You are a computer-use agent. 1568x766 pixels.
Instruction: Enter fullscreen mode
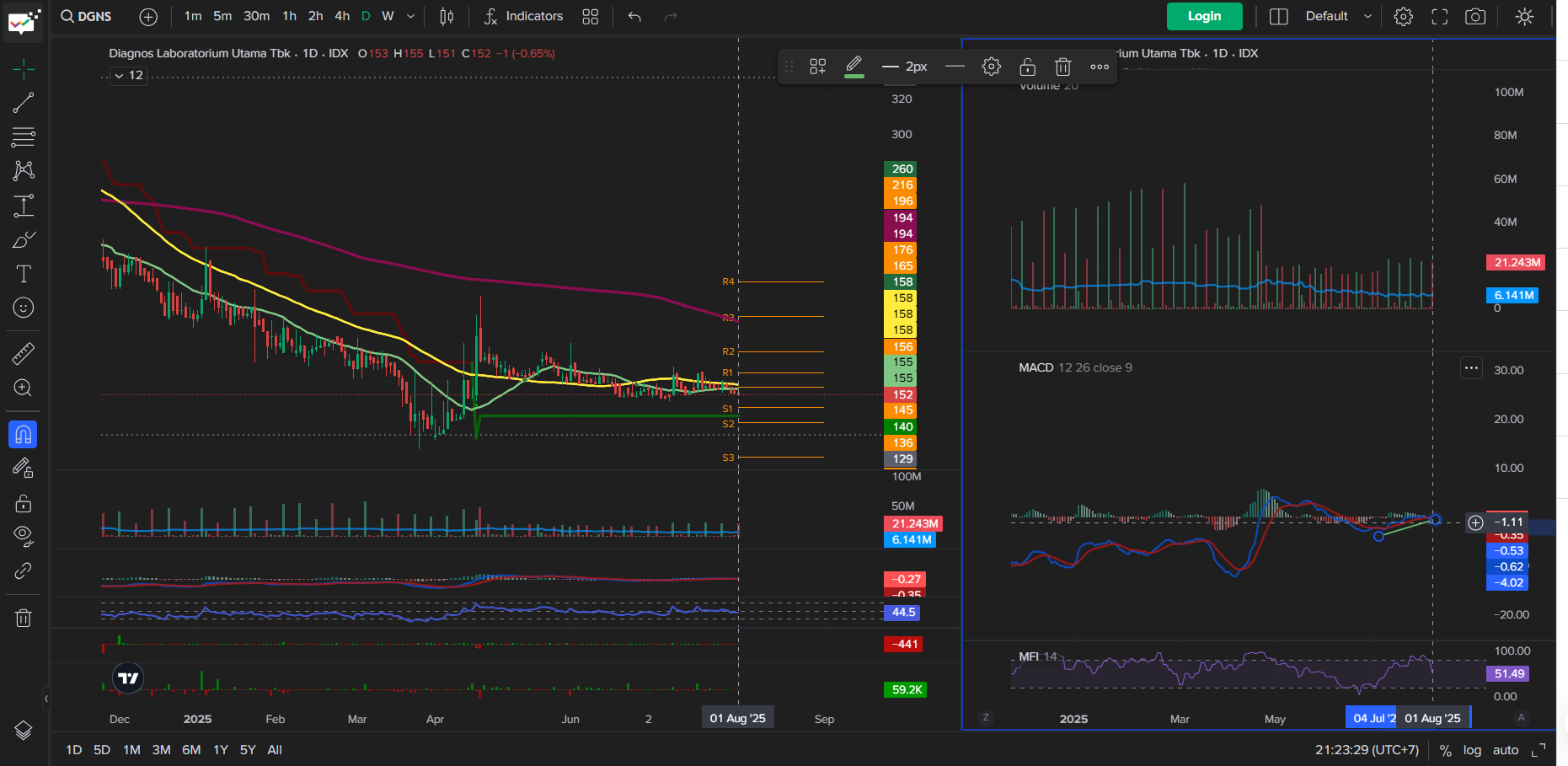click(1439, 16)
